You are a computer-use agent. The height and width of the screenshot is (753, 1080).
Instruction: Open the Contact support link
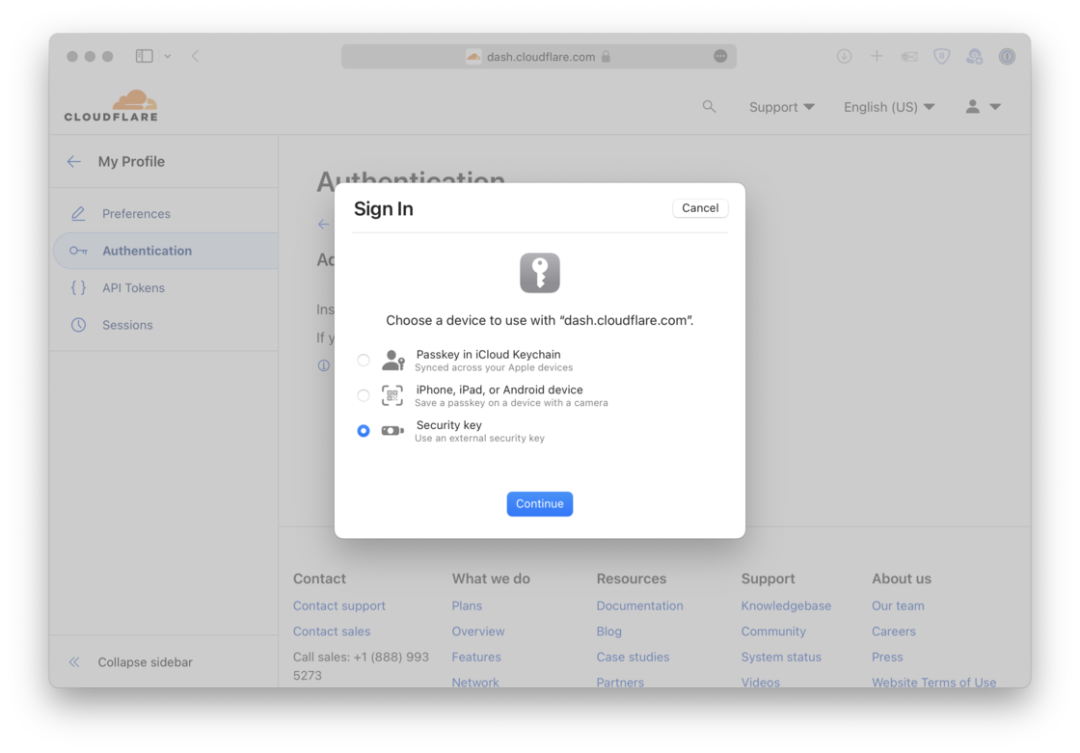339,606
